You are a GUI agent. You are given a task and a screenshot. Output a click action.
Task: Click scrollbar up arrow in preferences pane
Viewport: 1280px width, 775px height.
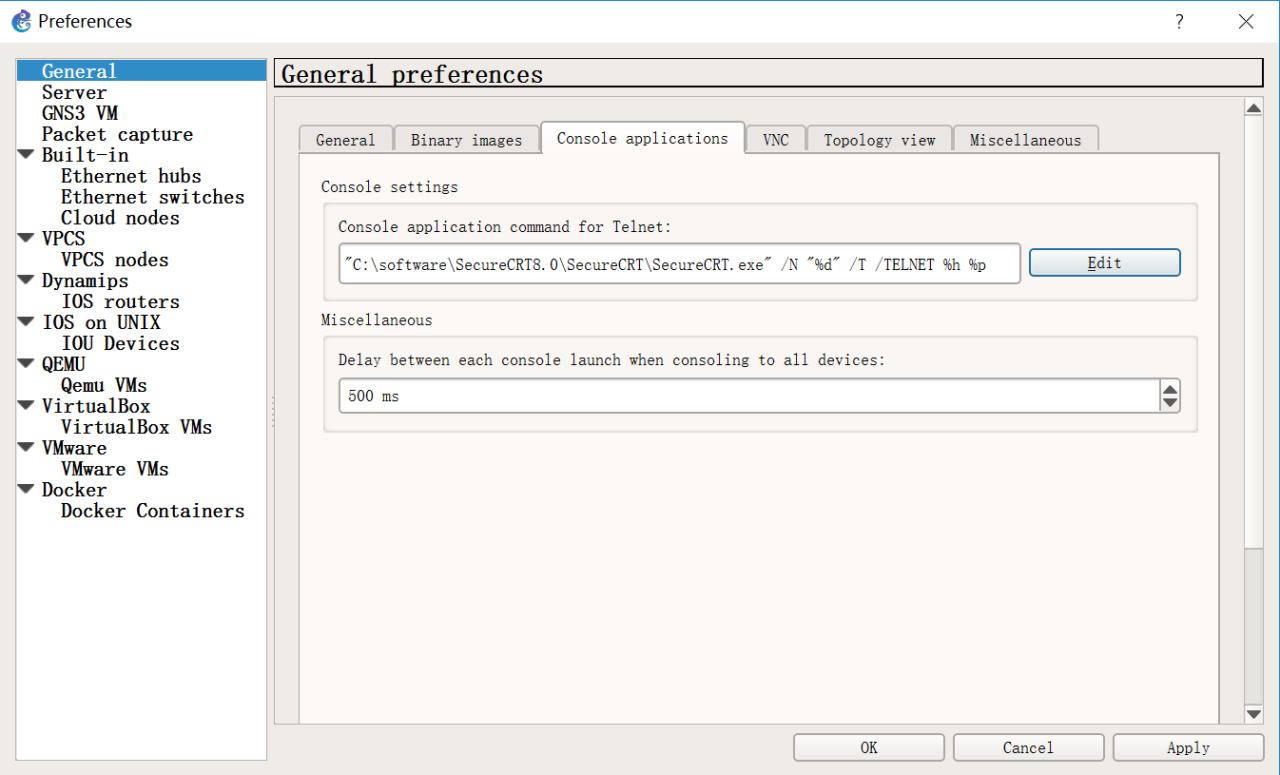(1254, 107)
